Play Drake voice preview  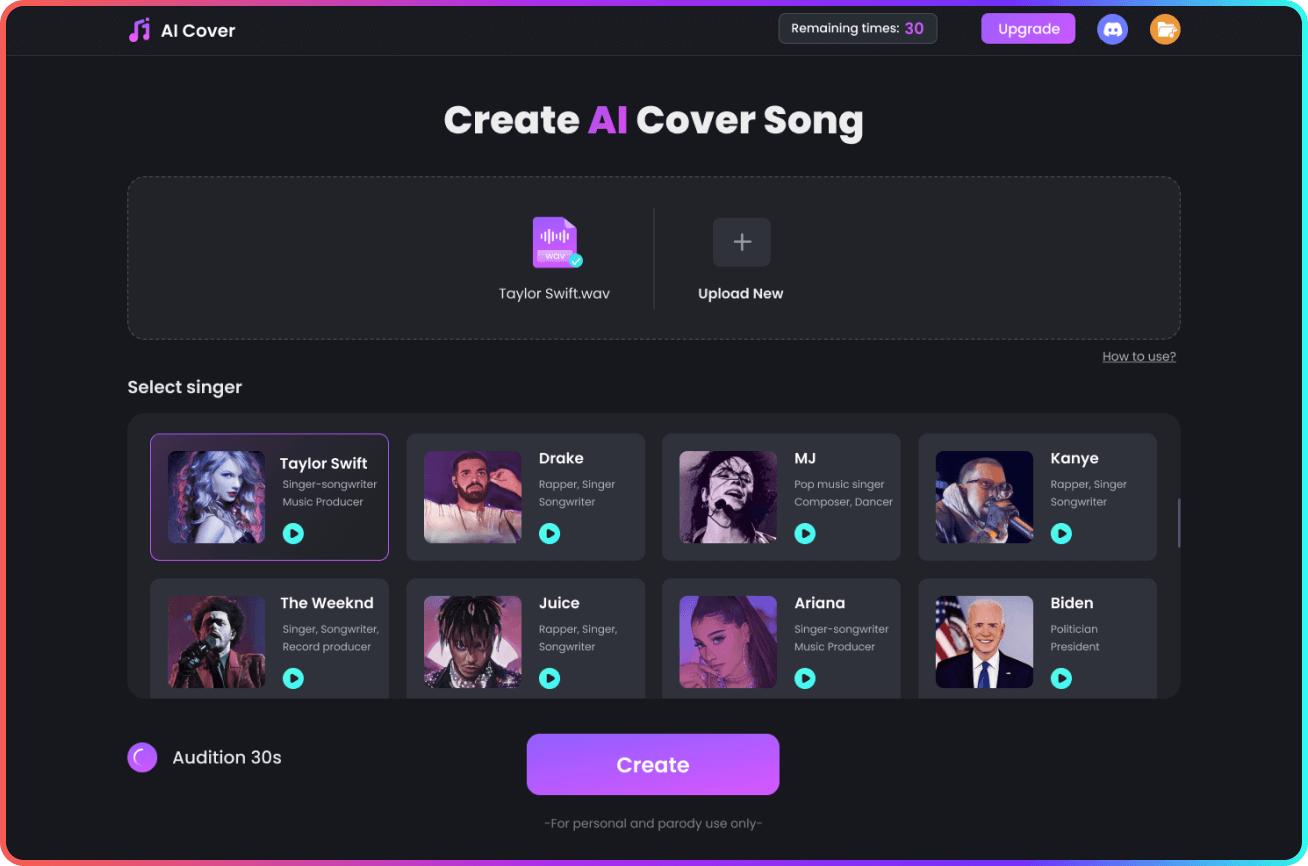[549, 534]
